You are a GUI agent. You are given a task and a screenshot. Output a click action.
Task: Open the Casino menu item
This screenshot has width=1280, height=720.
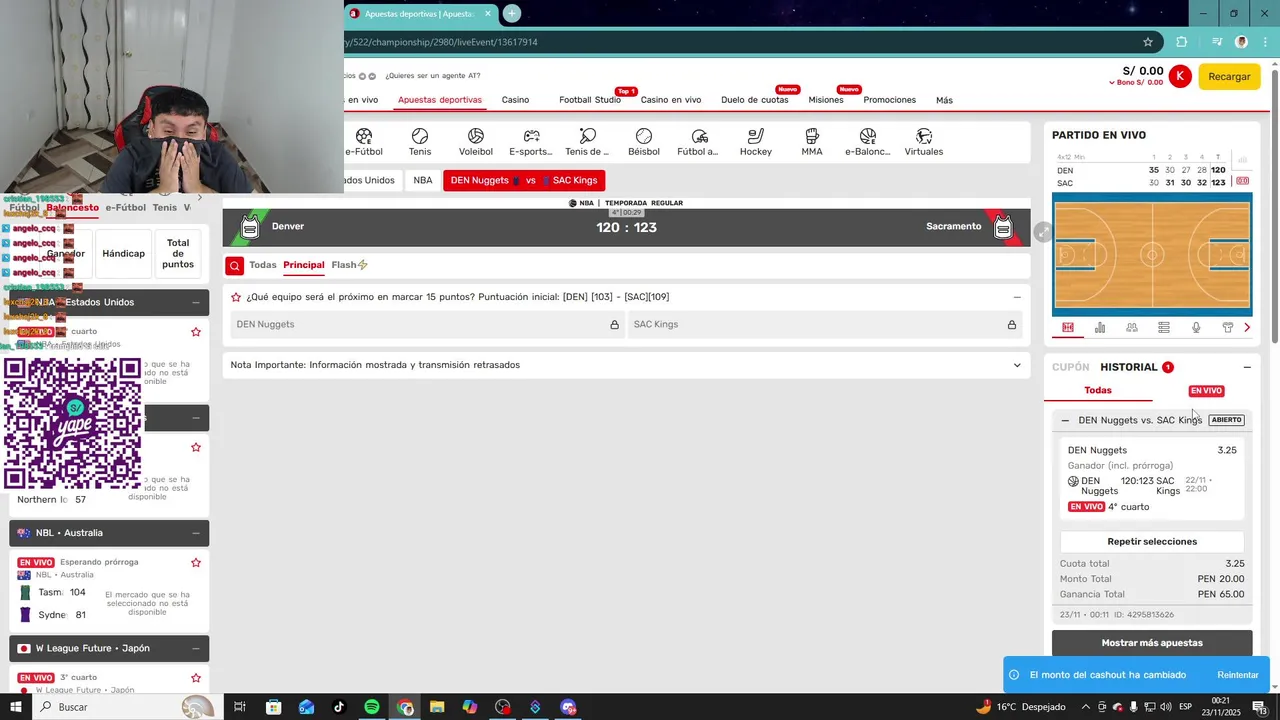click(515, 100)
